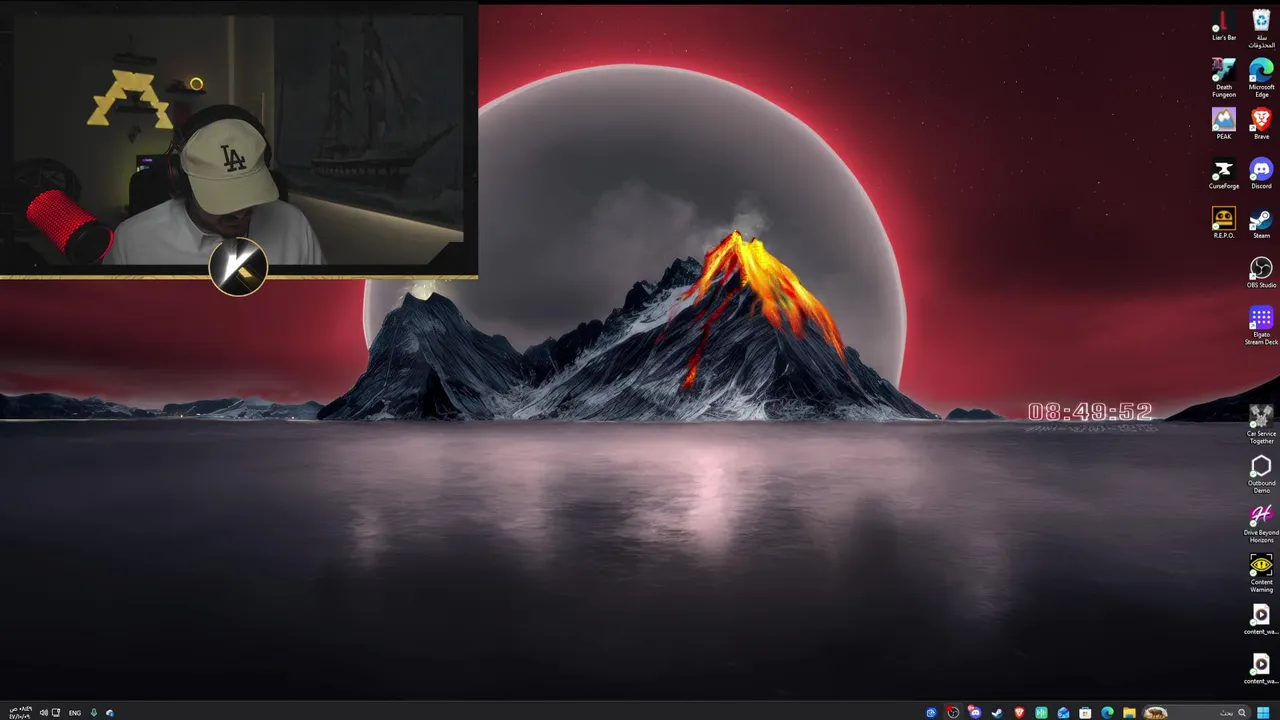Open the network tray icon

[x=56, y=713]
